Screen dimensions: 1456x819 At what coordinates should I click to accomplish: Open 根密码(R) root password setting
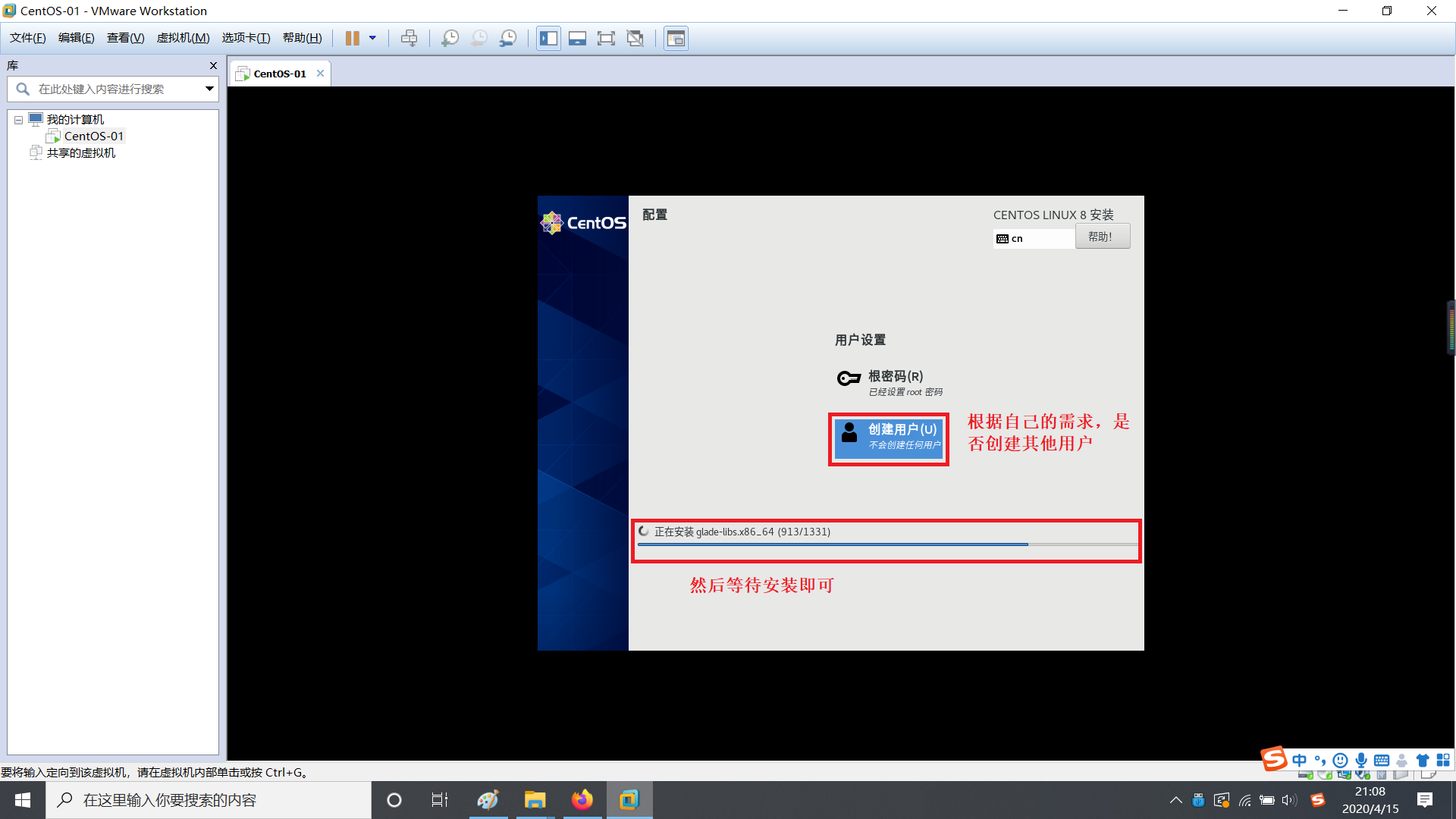pos(890,383)
